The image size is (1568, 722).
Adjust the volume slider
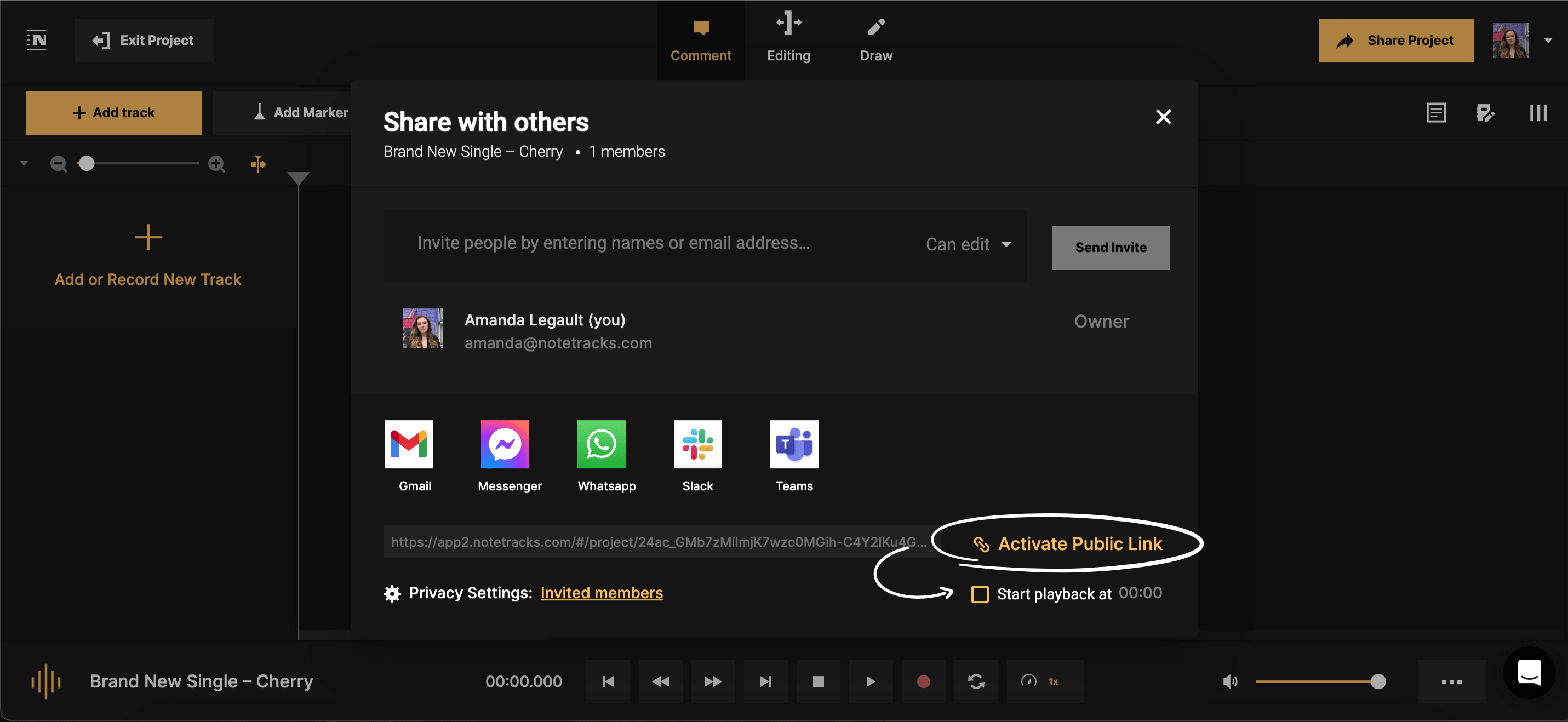point(1320,681)
